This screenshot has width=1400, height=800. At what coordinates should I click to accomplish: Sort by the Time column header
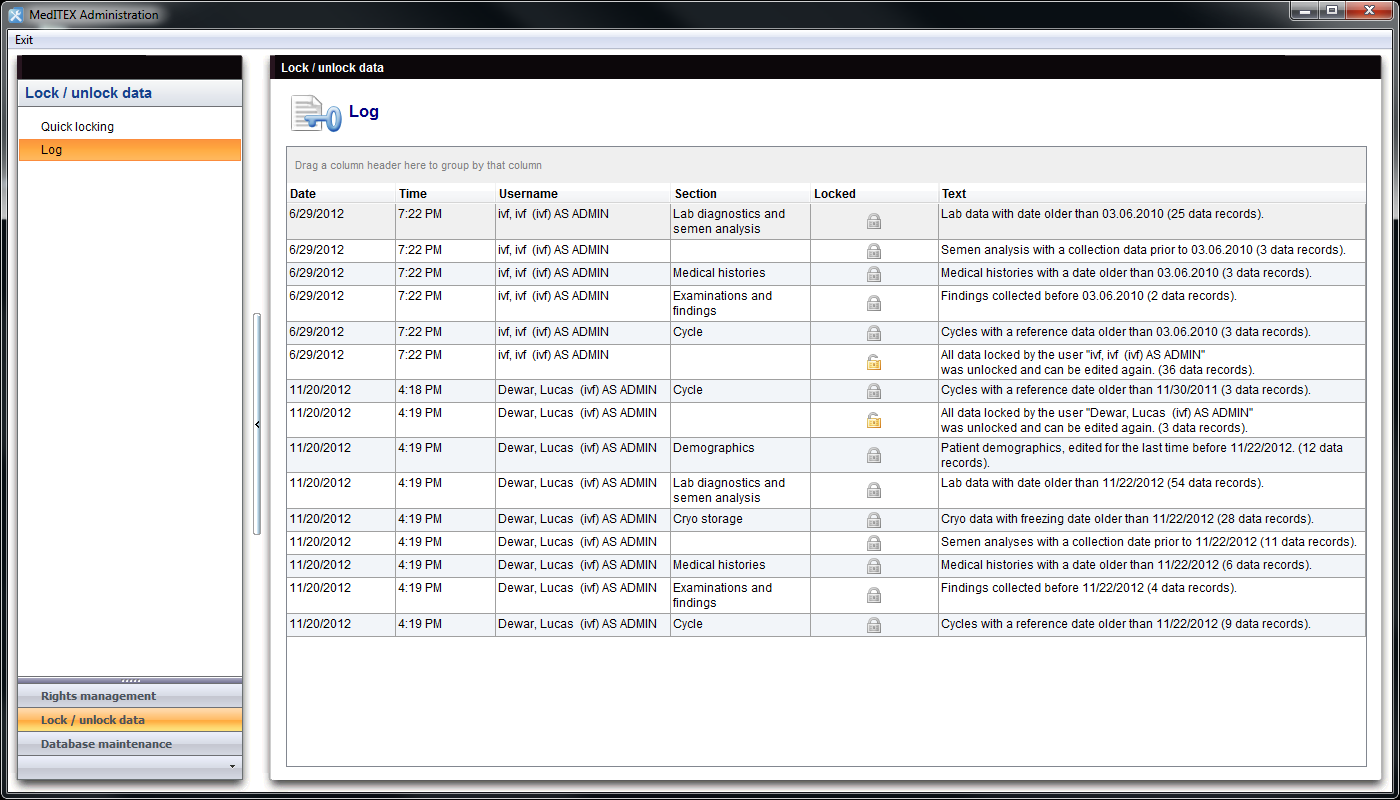(446, 194)
